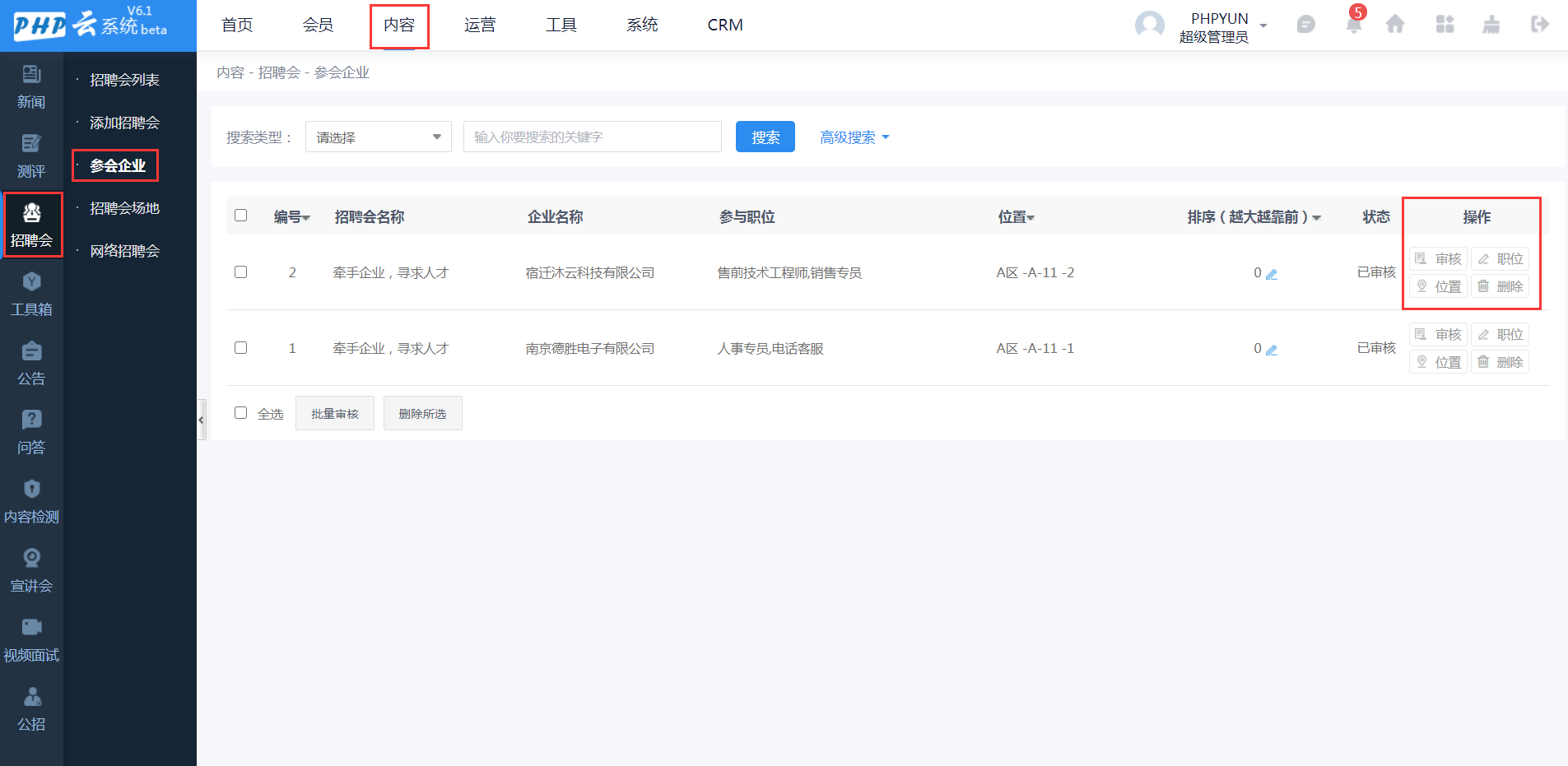
Task: Click company name 南京德胜电子有限公司
Action: 590,348
